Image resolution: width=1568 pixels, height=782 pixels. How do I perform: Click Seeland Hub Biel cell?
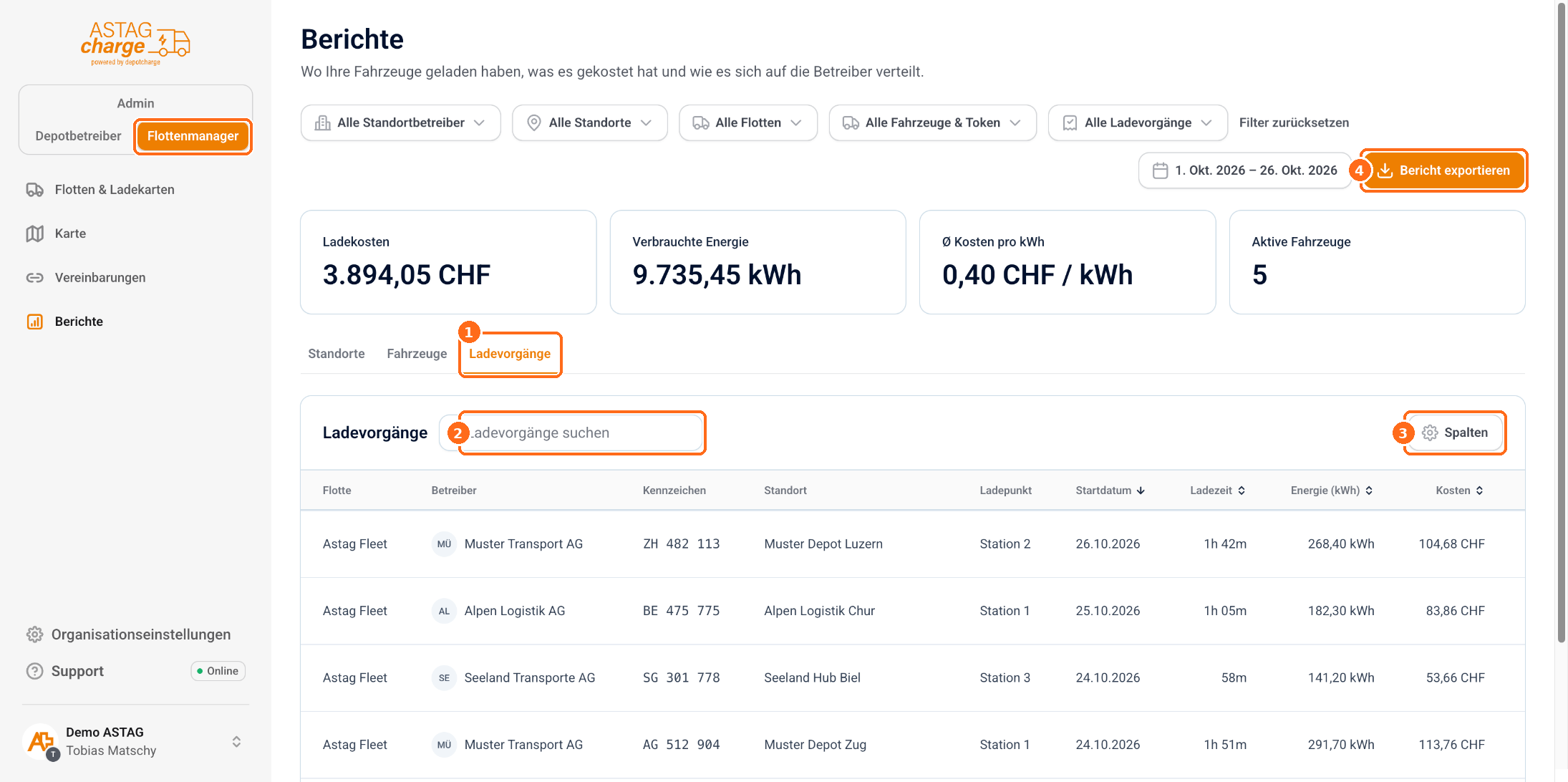[x=812, y=677]
